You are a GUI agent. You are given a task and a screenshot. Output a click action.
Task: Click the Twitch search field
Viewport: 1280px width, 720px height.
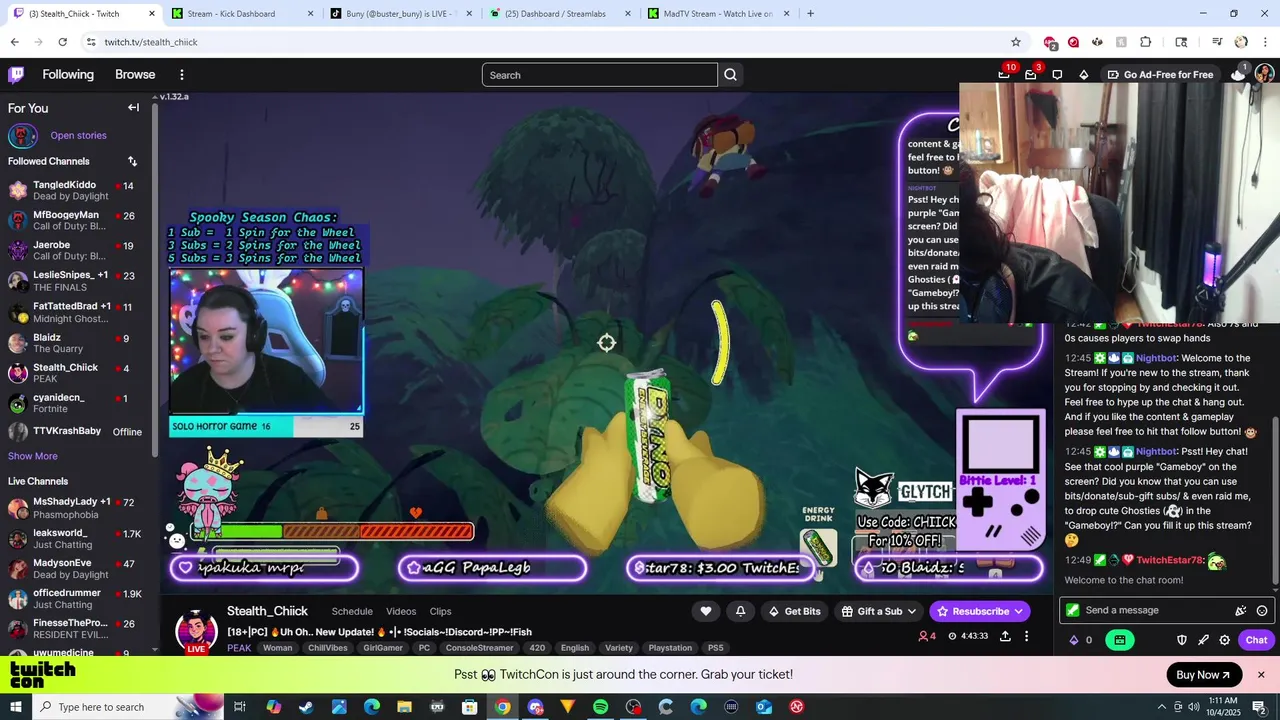point(599,75)
